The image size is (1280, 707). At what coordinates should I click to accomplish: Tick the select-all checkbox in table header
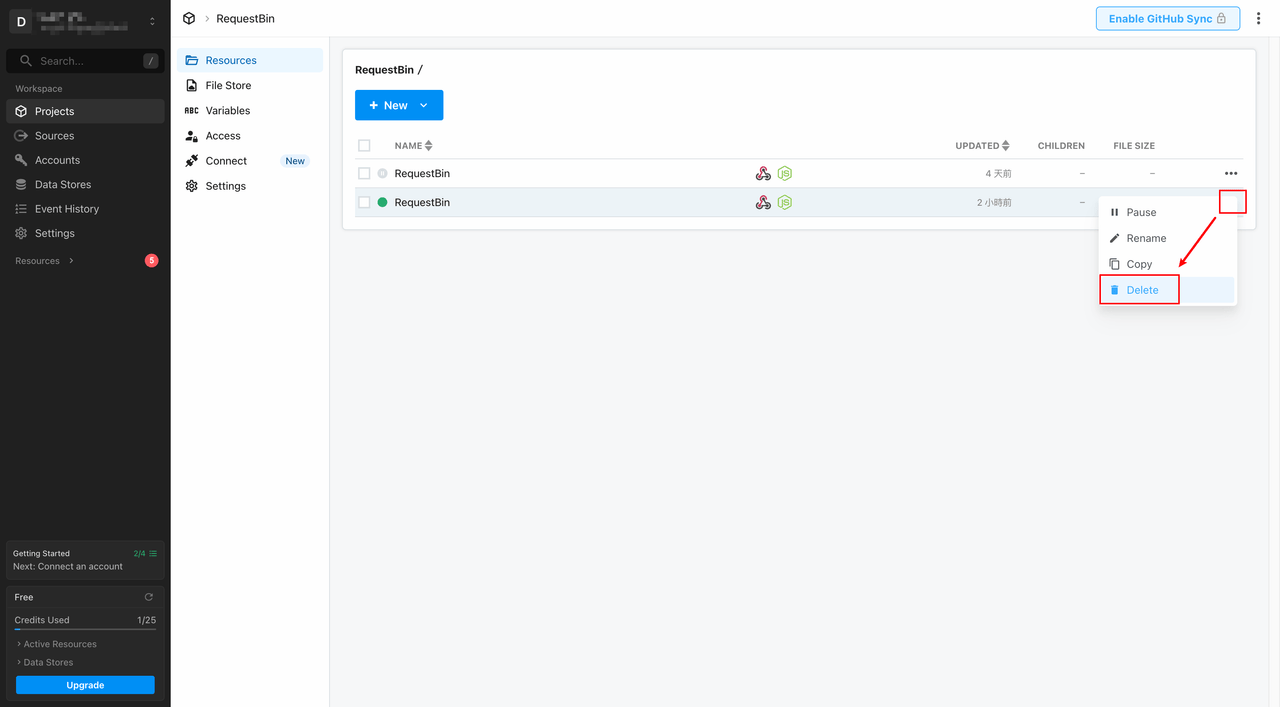(364, 146)
